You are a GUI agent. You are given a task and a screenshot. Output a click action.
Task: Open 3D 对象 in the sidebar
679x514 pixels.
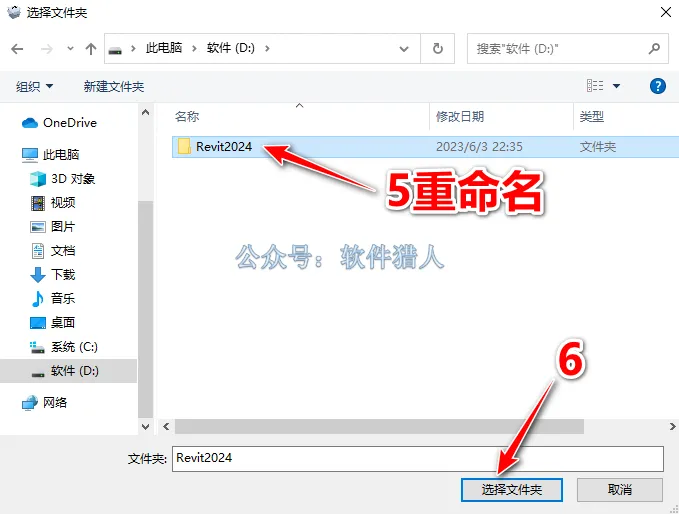[x=62, y=179]
